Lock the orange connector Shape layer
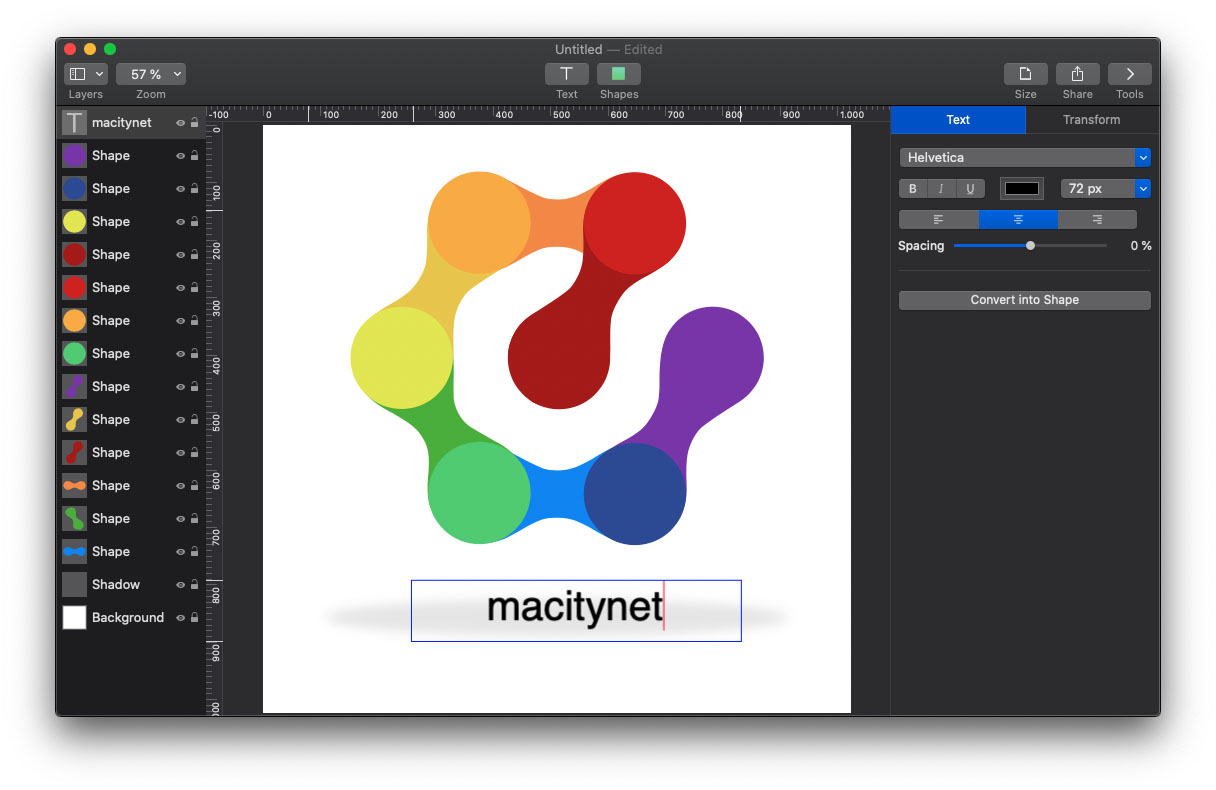Image resolution: width=1216 pixels, height=790 pixels. click(194, 486)
